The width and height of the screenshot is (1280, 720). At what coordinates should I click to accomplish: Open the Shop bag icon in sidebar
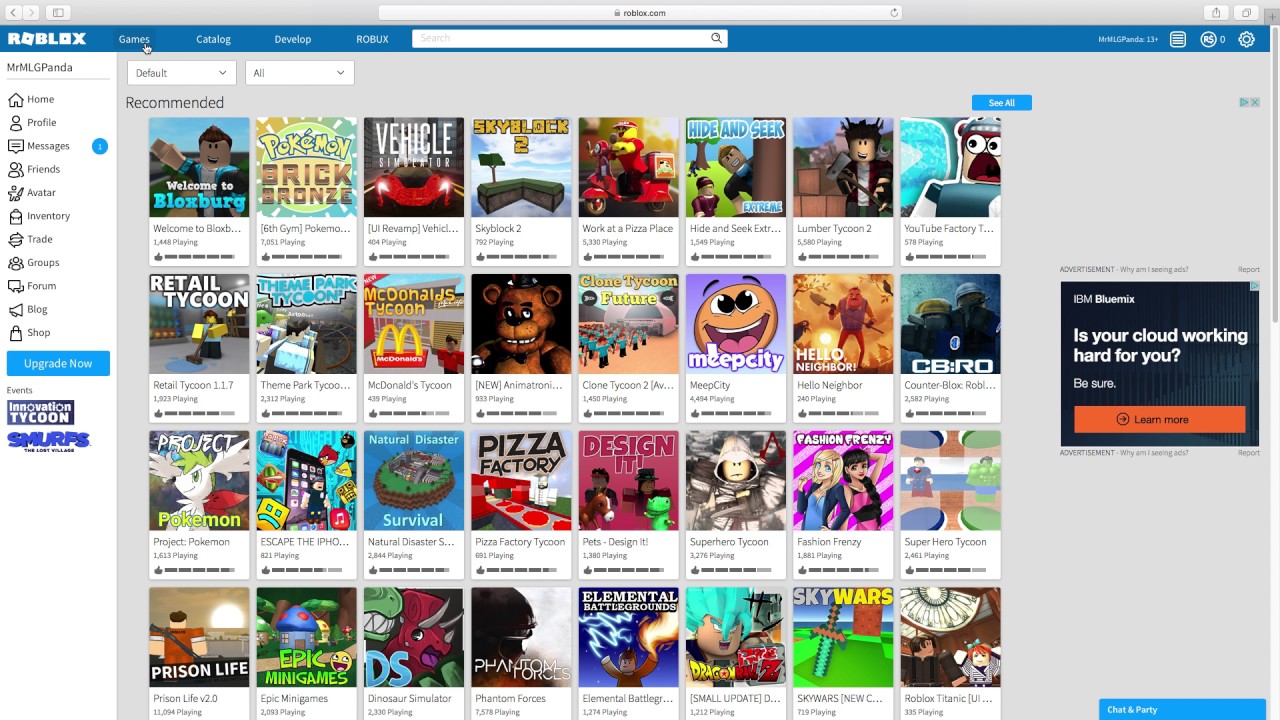pos(15,332)
